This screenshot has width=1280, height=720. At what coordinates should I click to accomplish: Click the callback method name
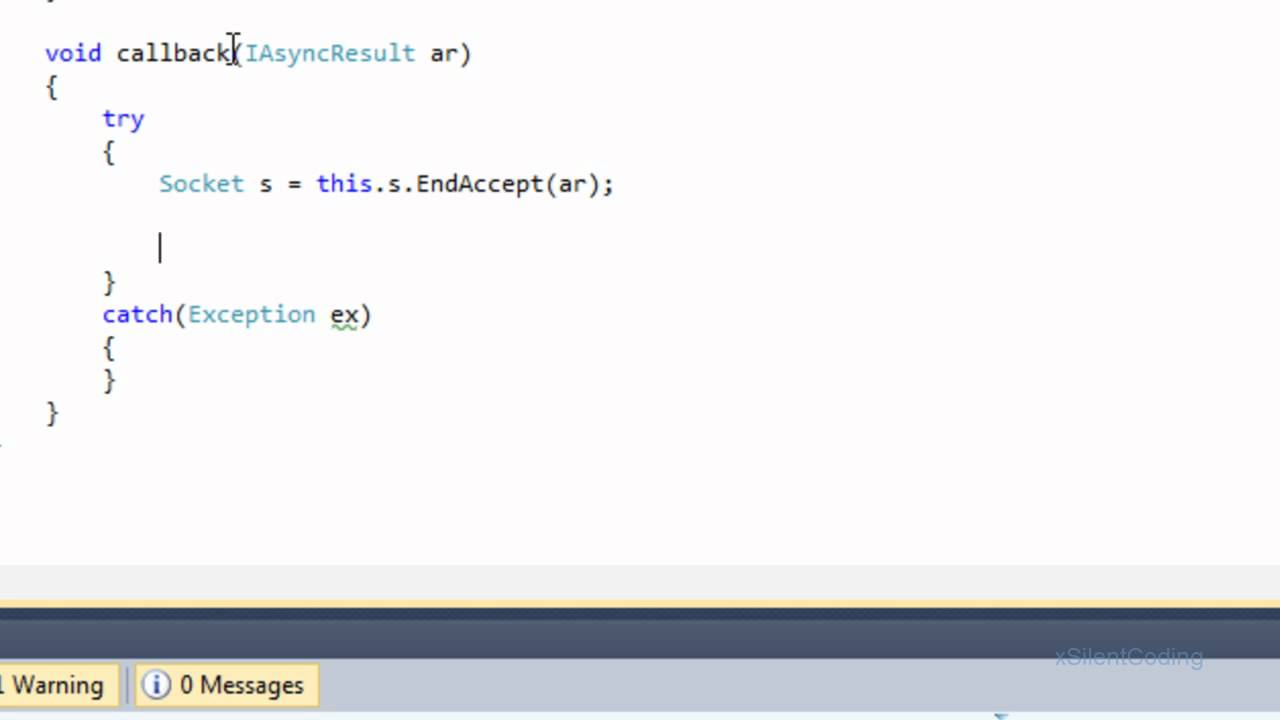[174, 53]
